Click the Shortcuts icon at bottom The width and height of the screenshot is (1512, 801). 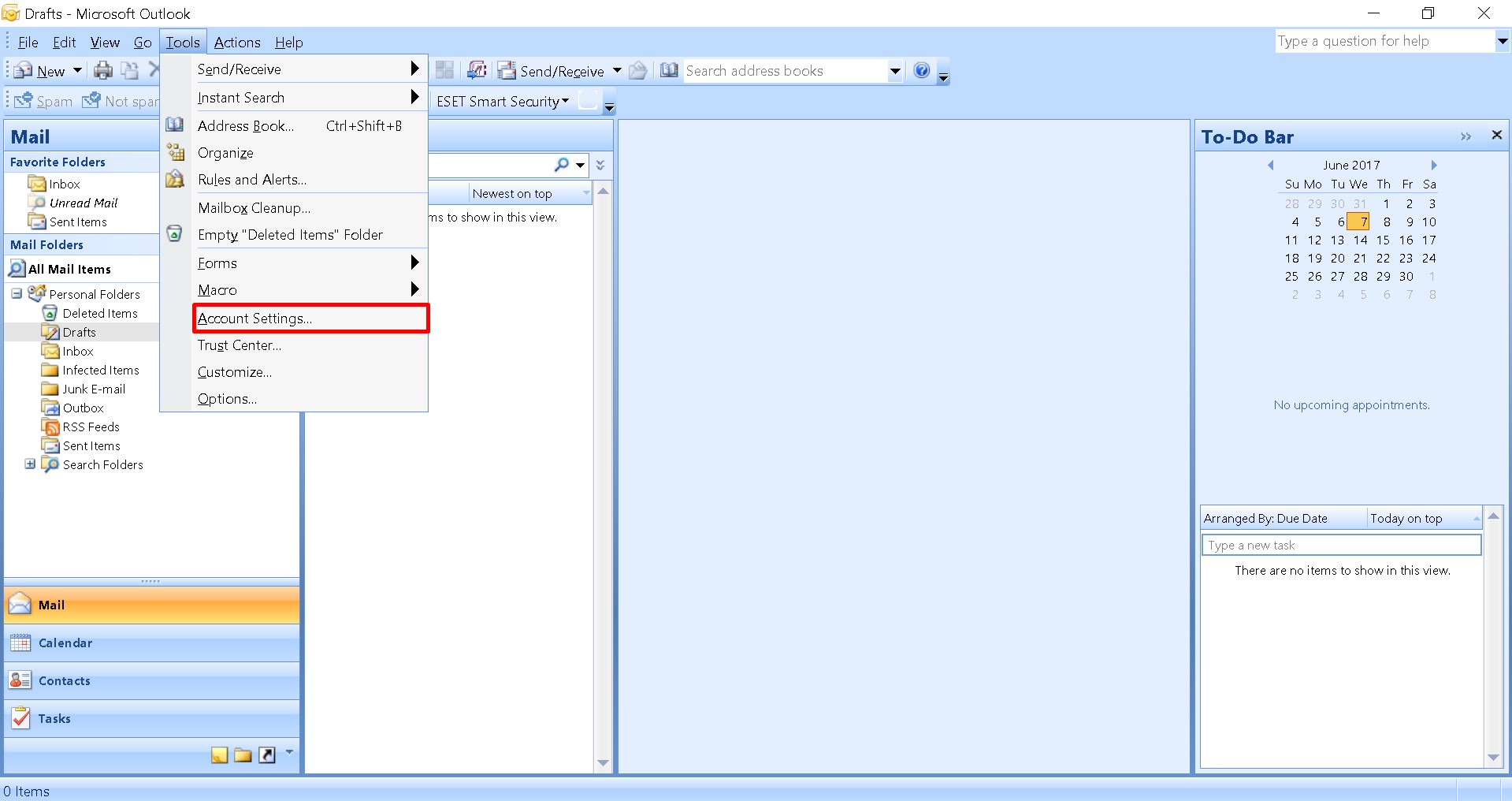pos(267,755)
